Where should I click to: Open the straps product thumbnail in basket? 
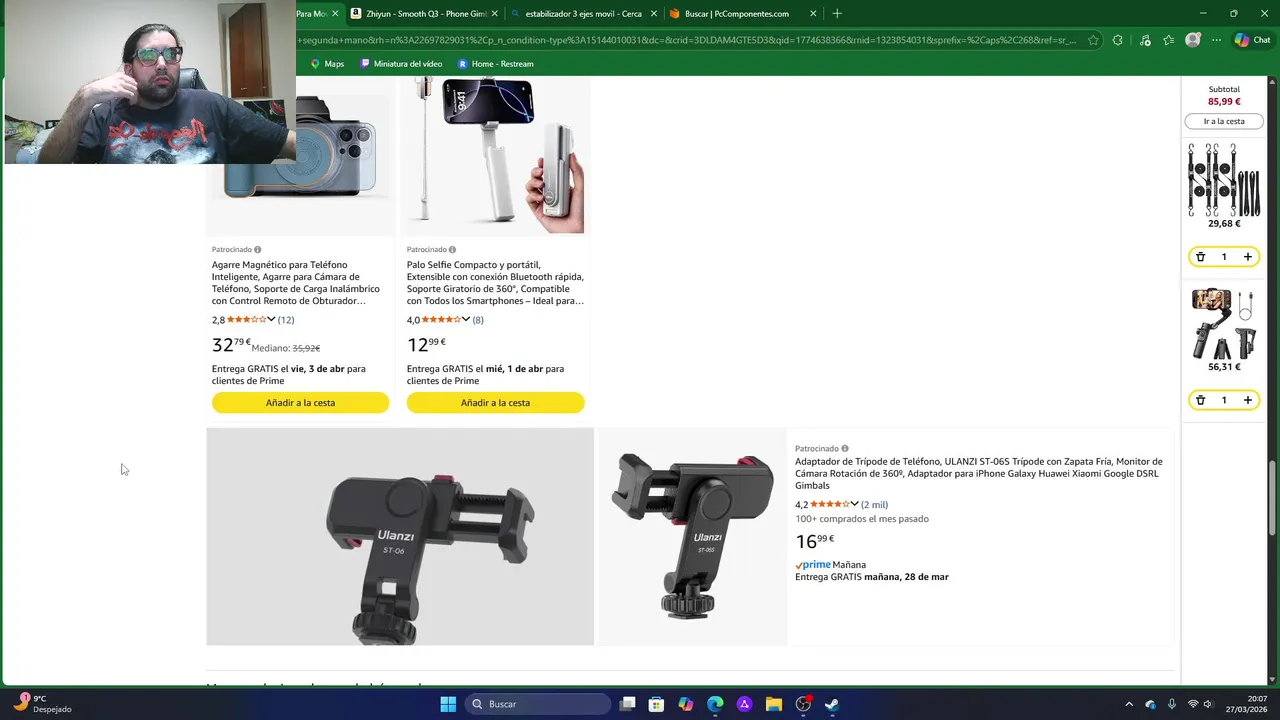1224,179
